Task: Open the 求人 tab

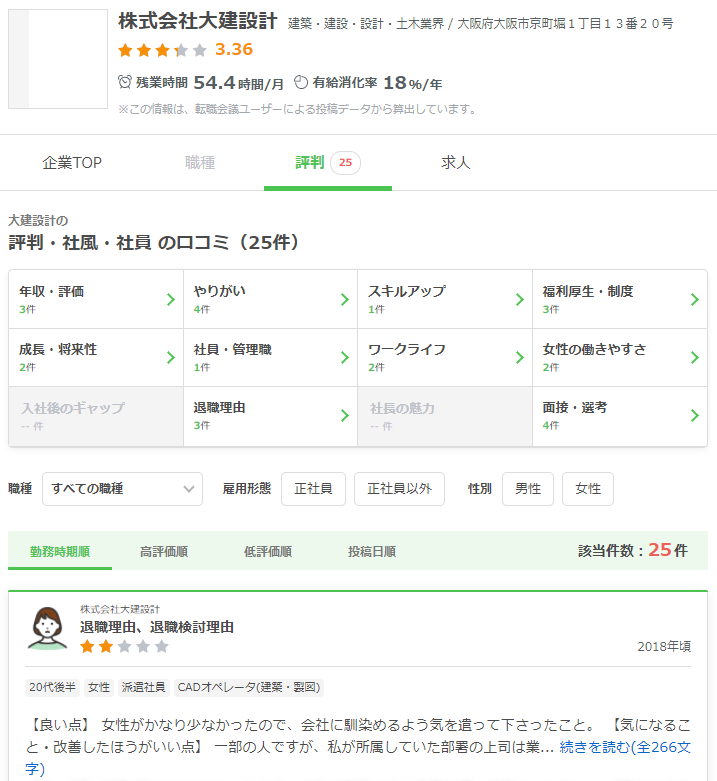Action: [456, 162]
